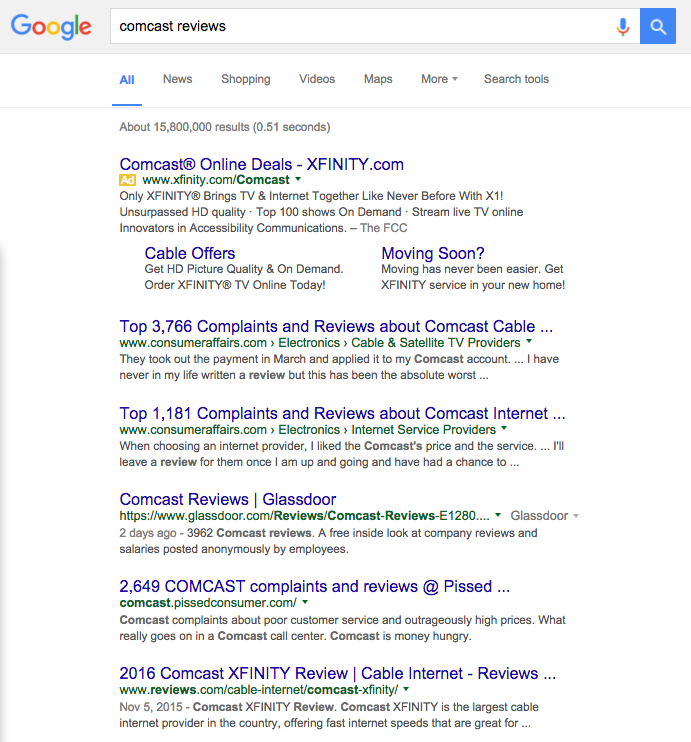Open Top 1,181 Complaints Comcast Internet result

pyautogui.click(x=342, y=414)
